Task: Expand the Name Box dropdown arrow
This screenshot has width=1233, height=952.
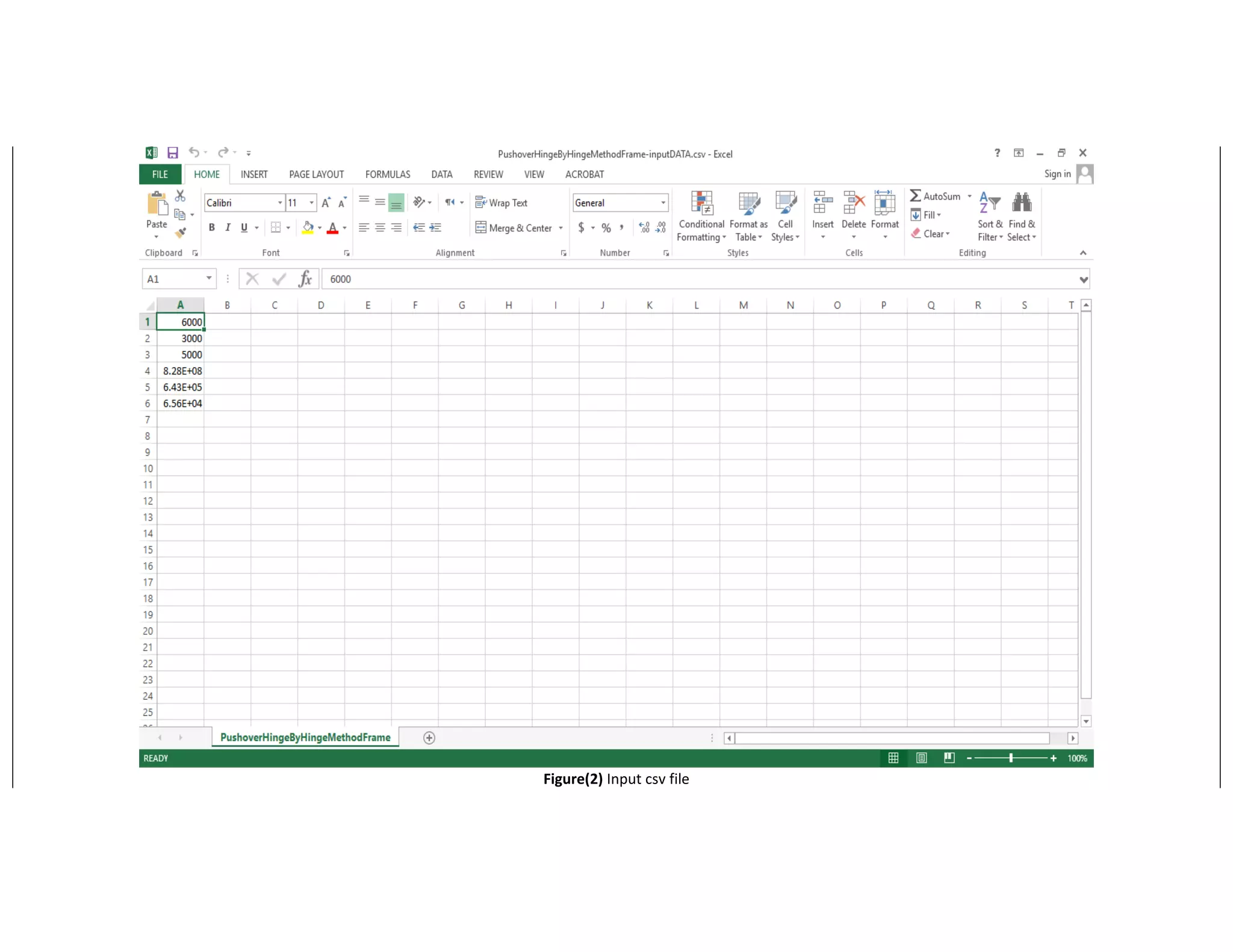Action: pyautogui.click(x=209, y=279)
